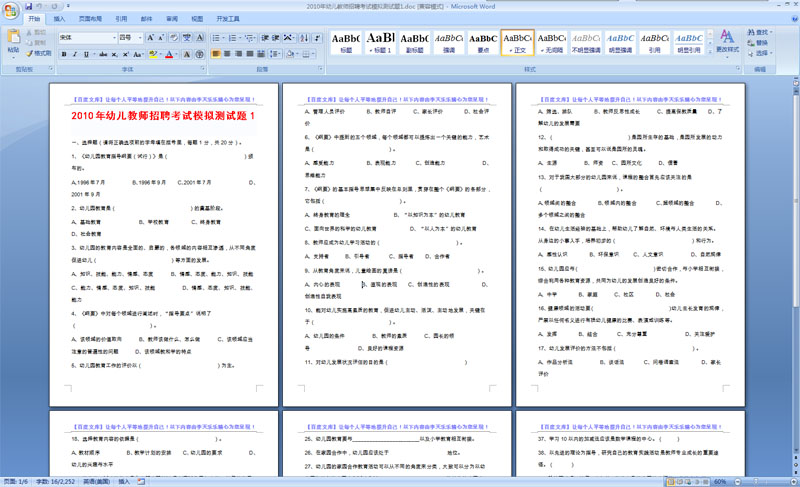Viewport: 800px width, 487px height.
Task: Shrink the font size
Action: click(x=161, y=38)
